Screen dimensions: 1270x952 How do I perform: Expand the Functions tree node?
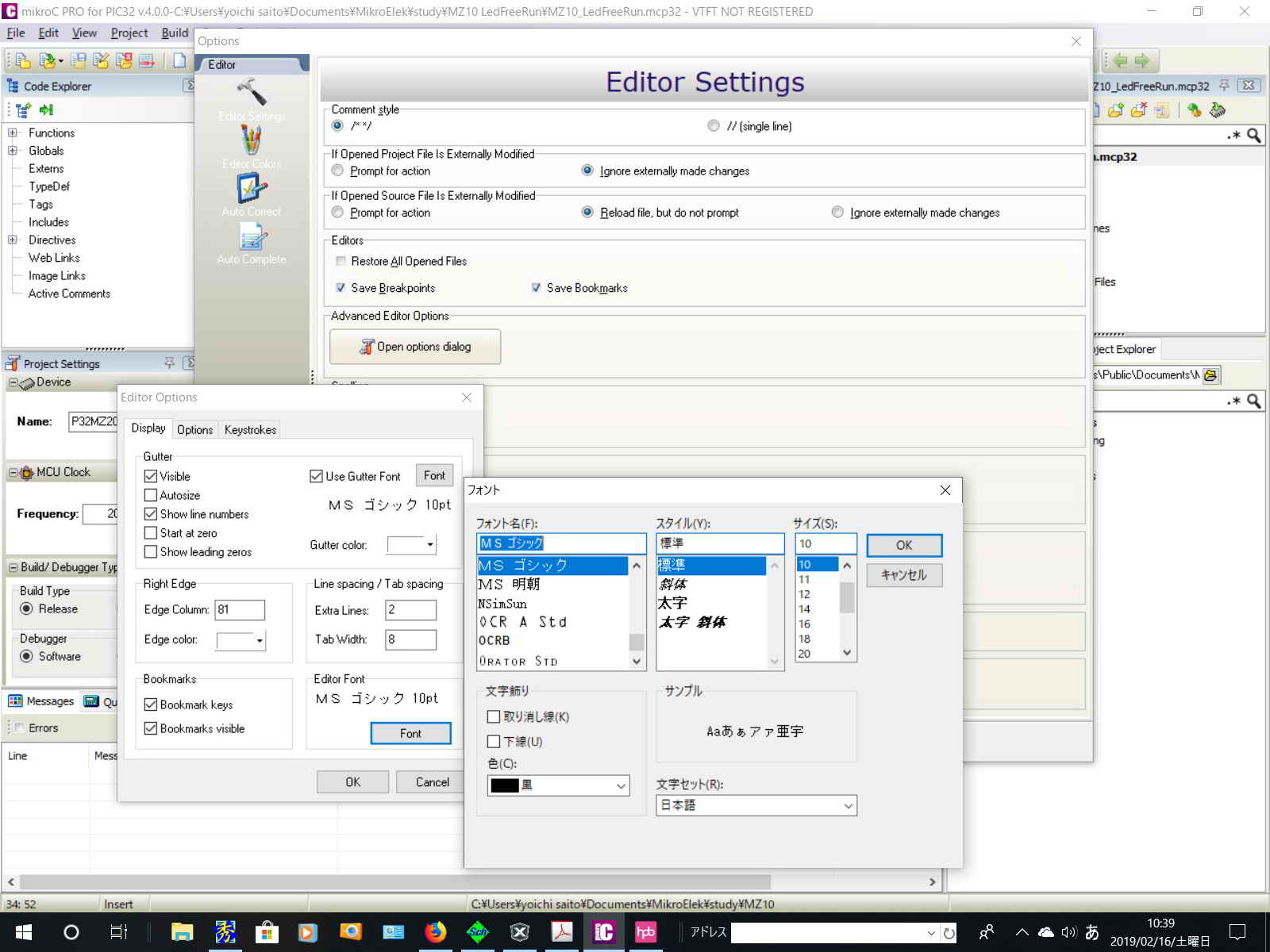pyautogui.click(x=13, y=132)
